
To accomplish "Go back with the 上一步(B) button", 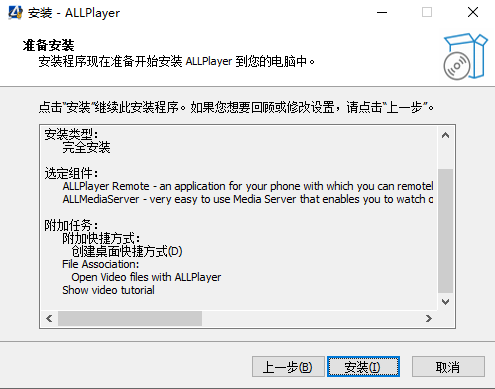I will [x=288, y=367].
